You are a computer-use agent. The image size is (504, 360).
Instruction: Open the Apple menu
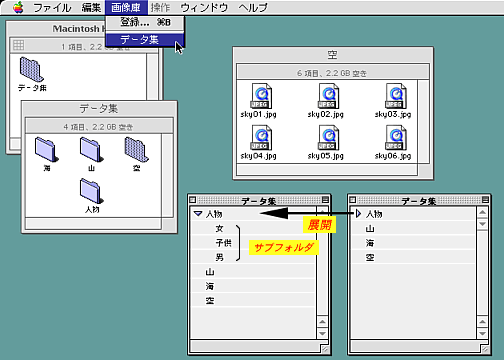[18, 7]
